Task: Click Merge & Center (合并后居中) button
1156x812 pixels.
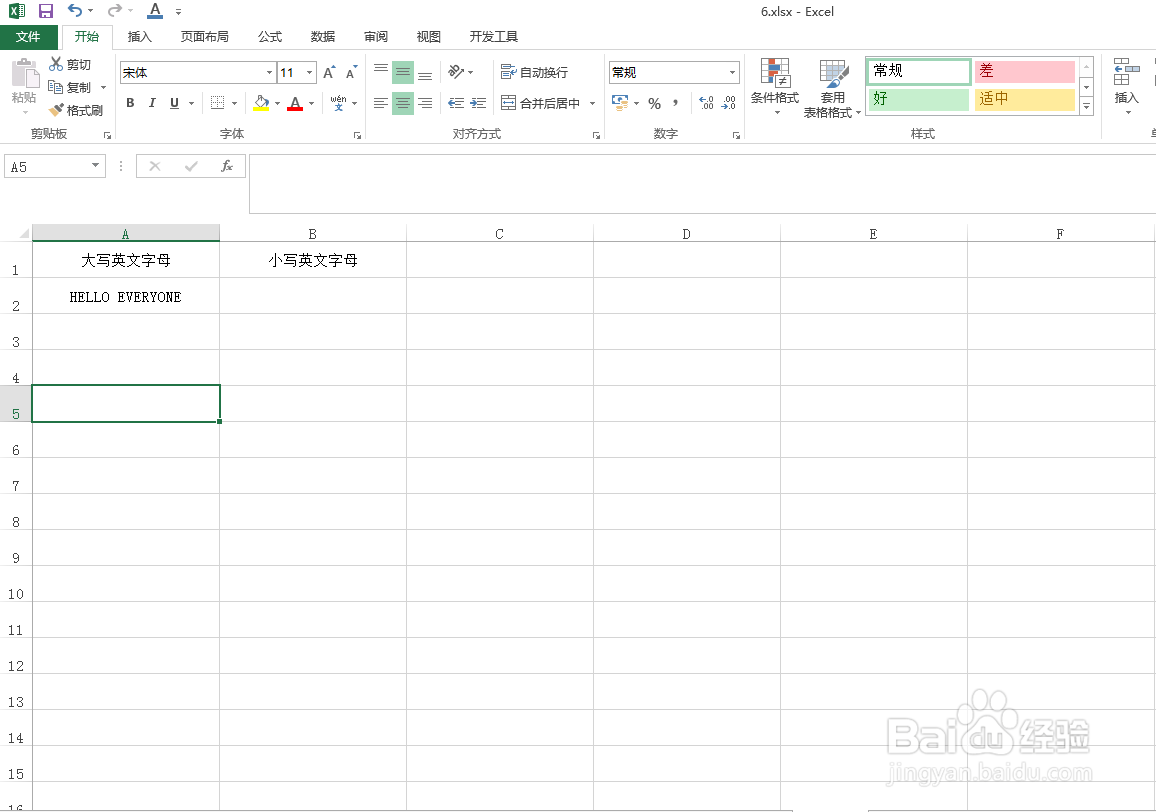Action: 540,103
